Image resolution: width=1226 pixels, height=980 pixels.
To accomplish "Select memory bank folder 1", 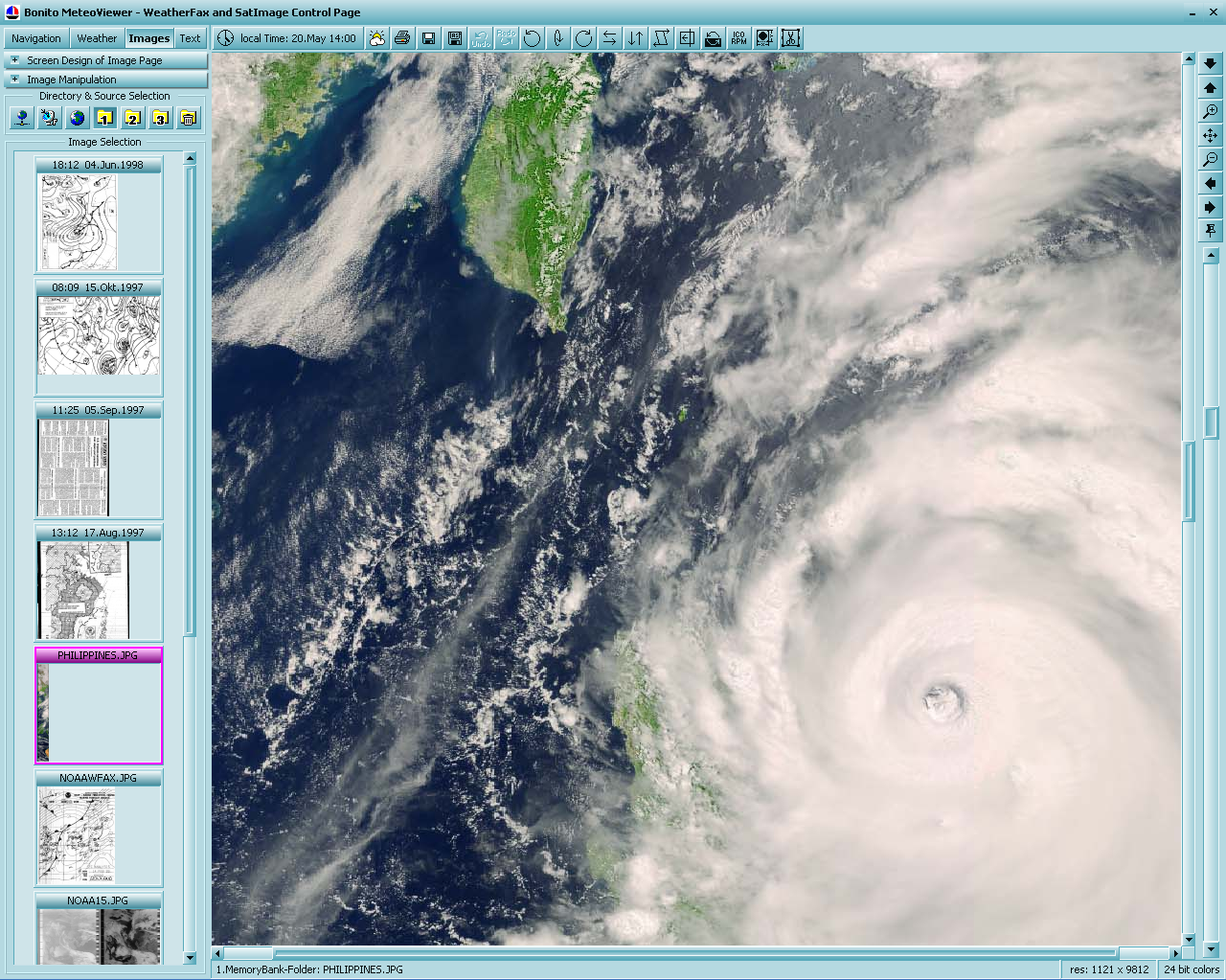I will (x=105, y=118).
